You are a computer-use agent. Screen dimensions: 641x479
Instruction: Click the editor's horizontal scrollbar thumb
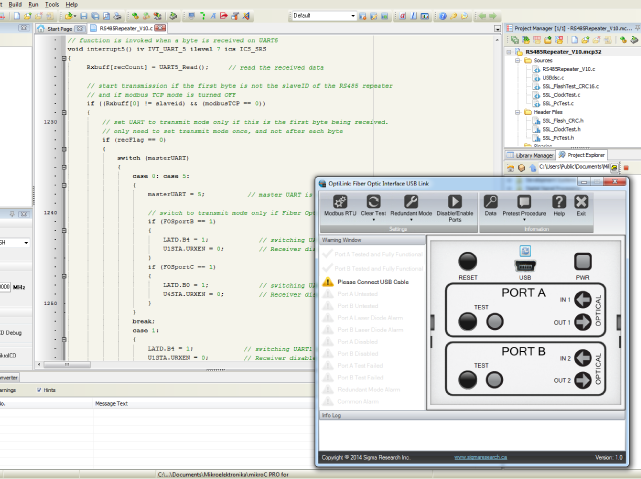[x=67, y=364]
